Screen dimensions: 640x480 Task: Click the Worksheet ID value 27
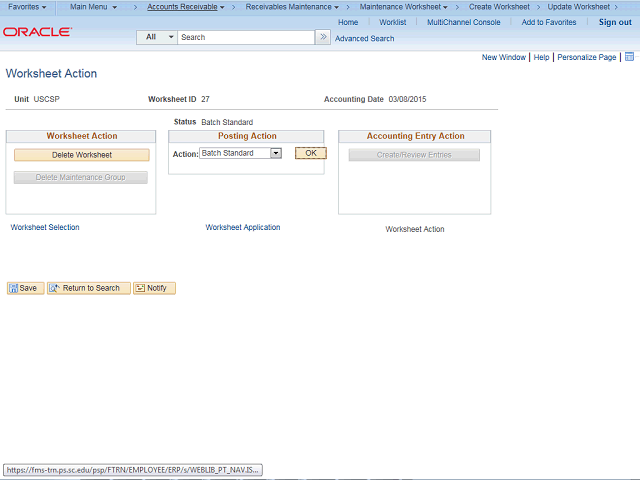205,99
